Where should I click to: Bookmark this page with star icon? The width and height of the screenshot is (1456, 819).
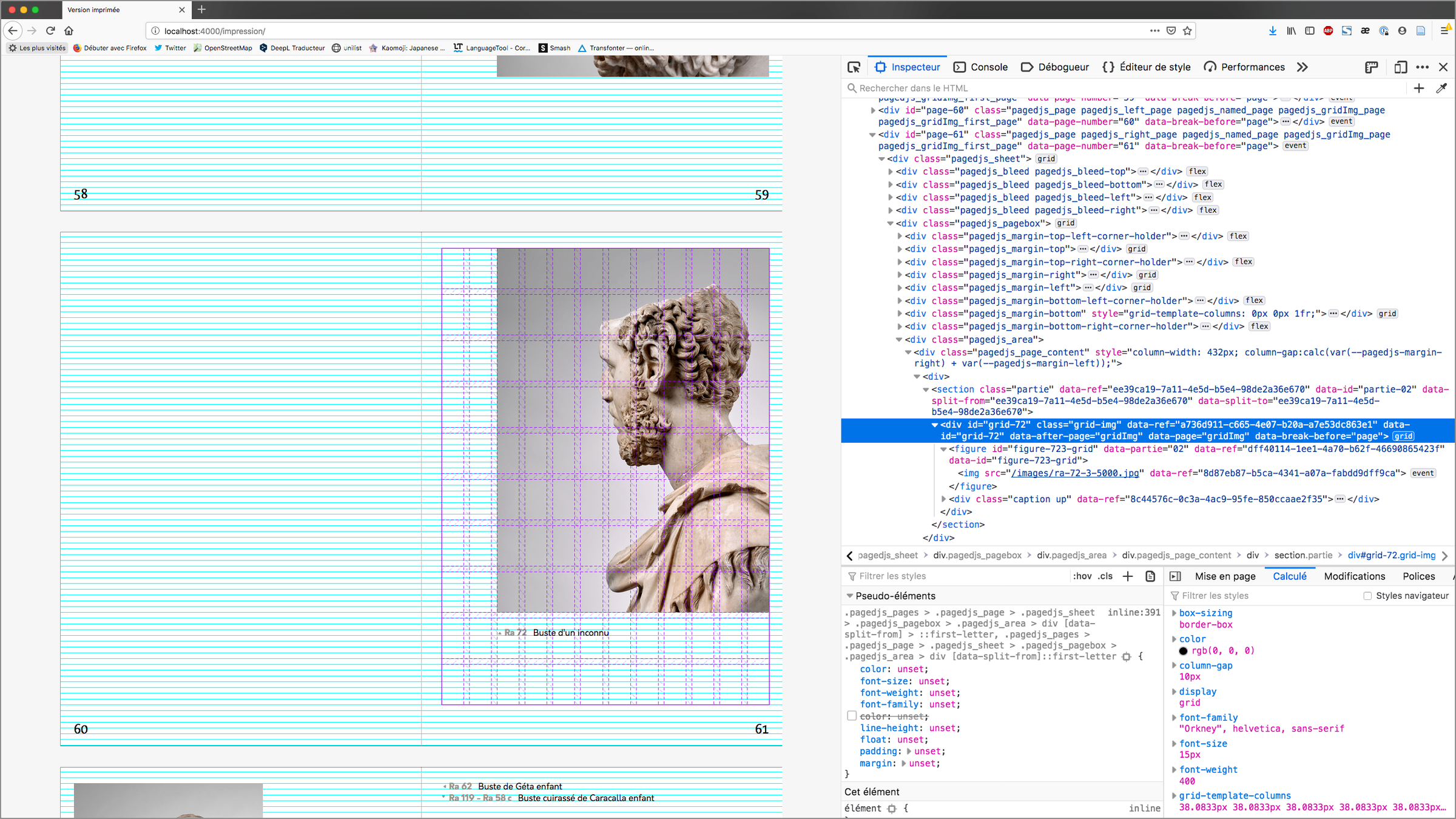[1187, 30]
